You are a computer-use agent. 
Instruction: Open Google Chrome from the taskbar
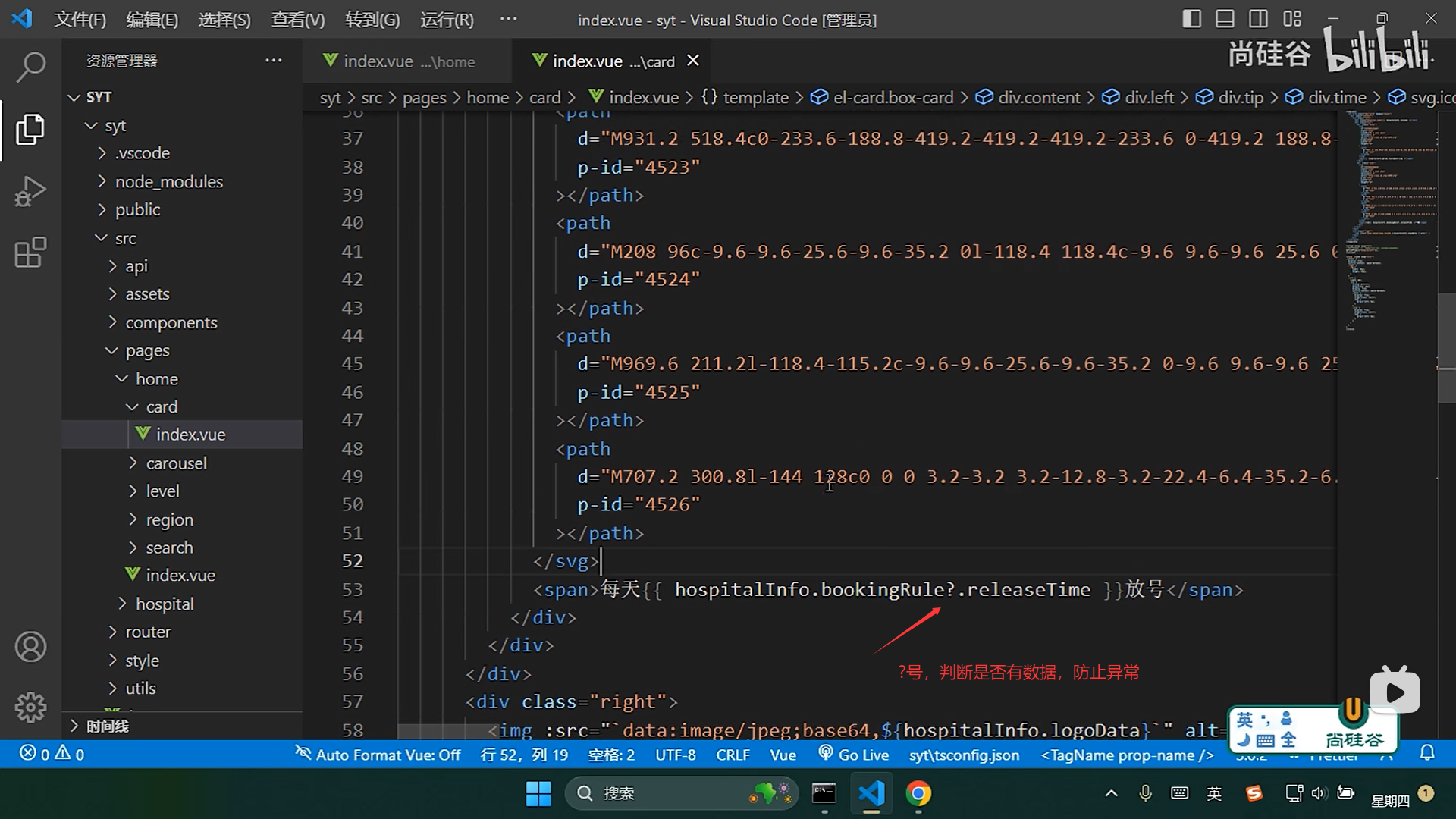(918, 793)
